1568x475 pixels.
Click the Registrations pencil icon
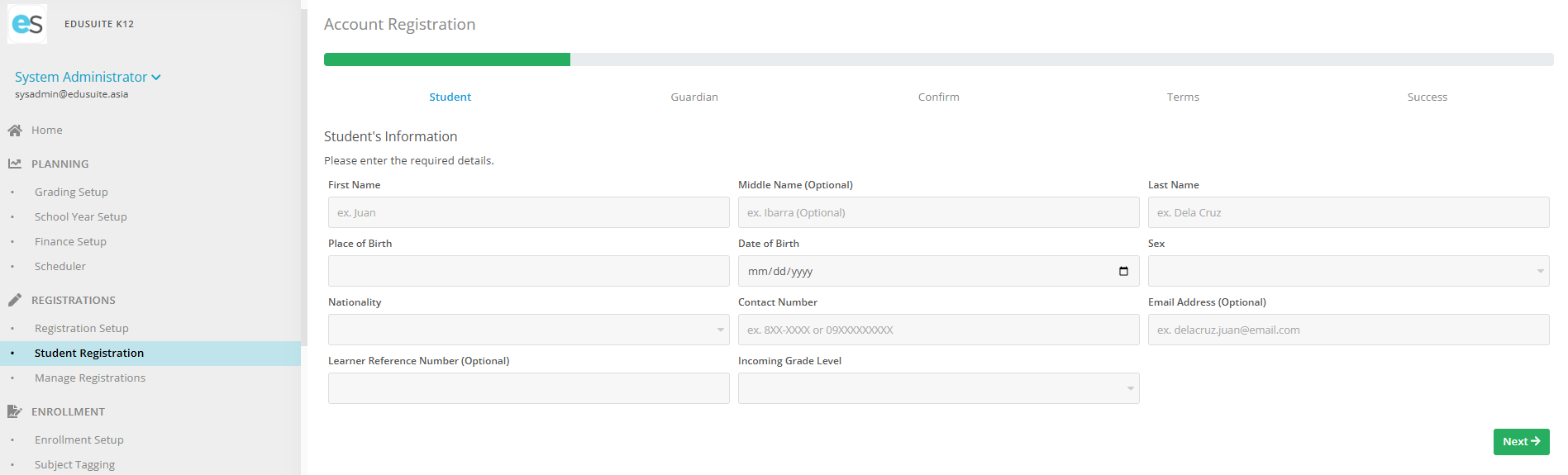15,300
